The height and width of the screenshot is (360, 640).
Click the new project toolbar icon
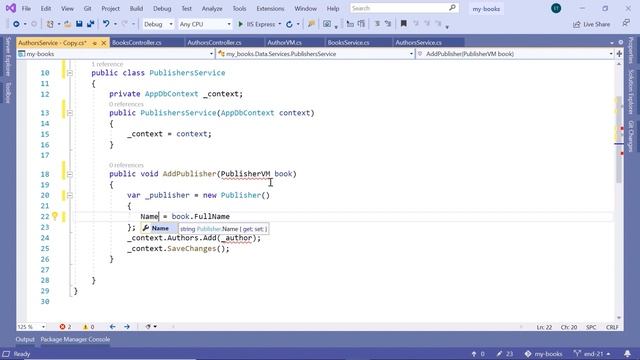tap(50, 24)
